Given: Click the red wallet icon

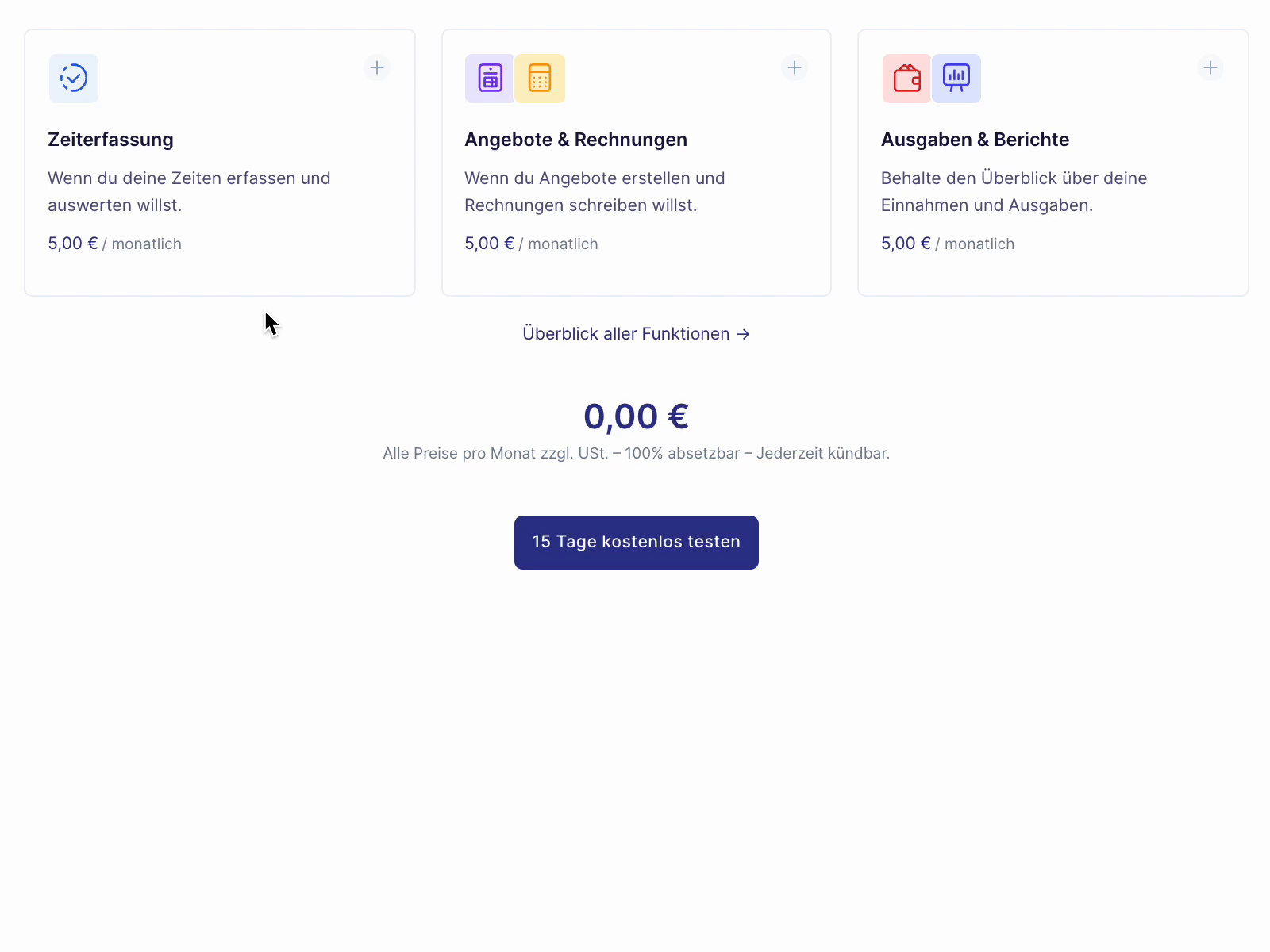Looking at the screenshot, I should tap(906, 79).
